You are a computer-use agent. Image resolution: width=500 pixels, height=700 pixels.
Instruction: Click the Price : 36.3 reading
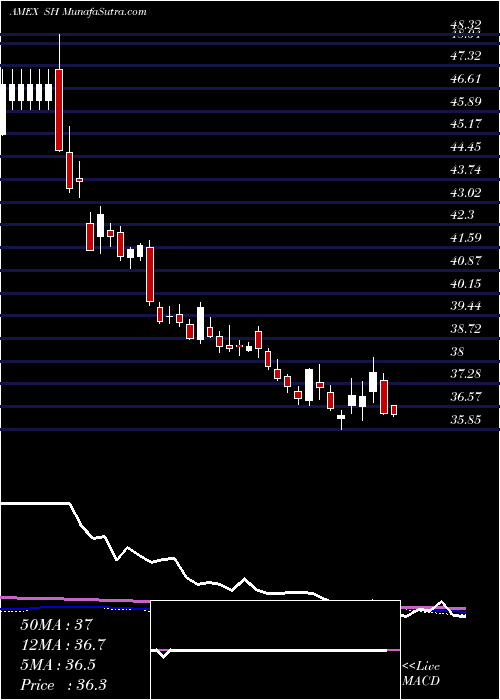pyautogui.click(x=64, y=685)
